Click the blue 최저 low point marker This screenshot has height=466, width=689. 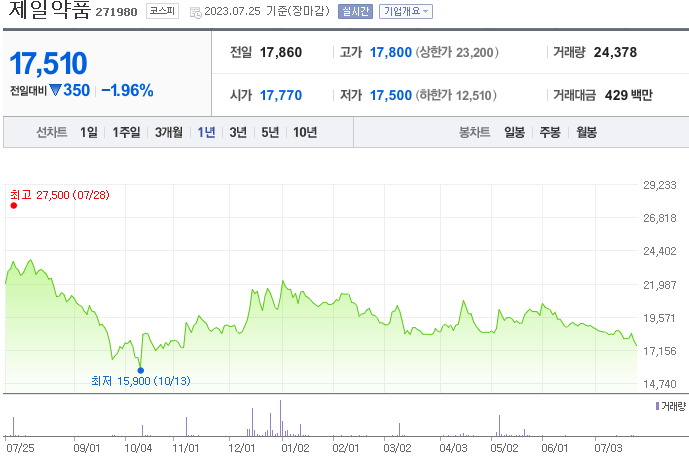click(x=141, y=370)
